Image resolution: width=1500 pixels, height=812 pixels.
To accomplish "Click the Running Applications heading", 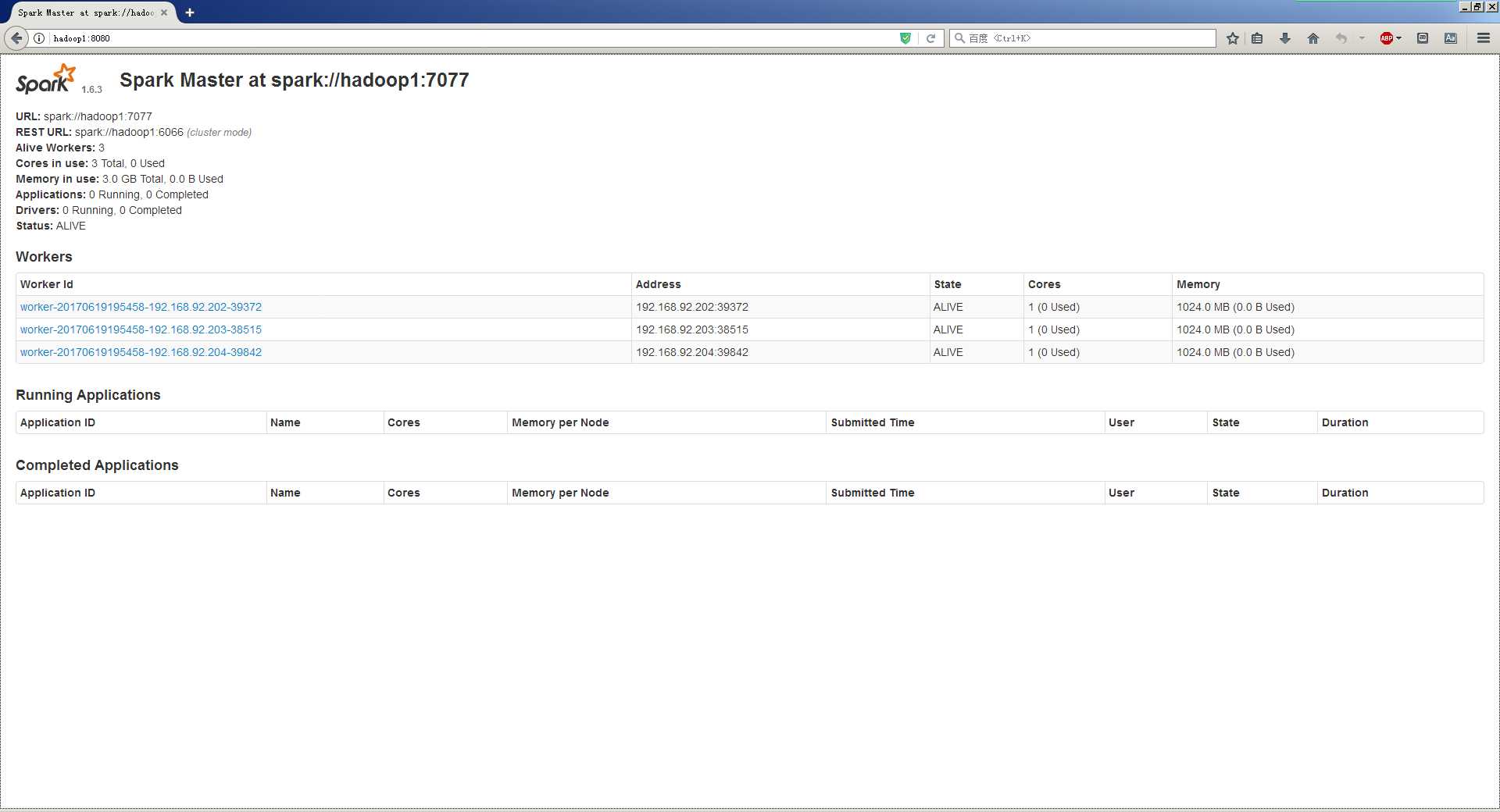I will pyautogui.click(x=88, y=395).
